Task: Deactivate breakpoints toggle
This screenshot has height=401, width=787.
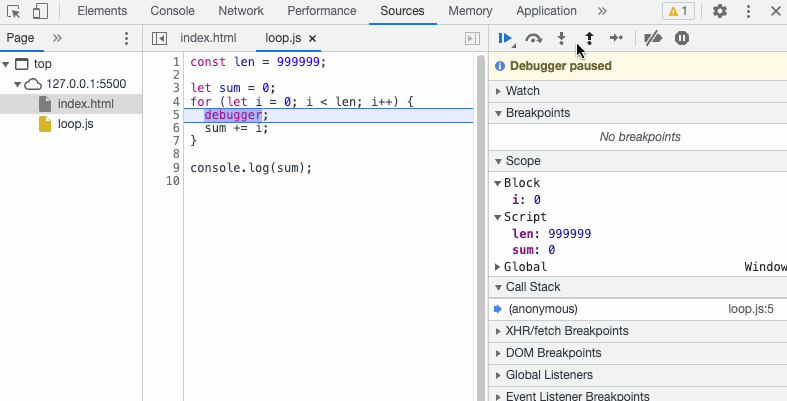Action: tap(653, 38)
